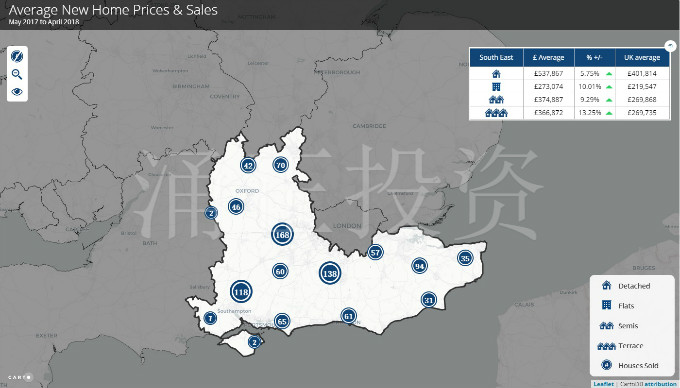Click the compass reset icon in map controls
The width and height of the screenshot is (680, 388).
17,56
